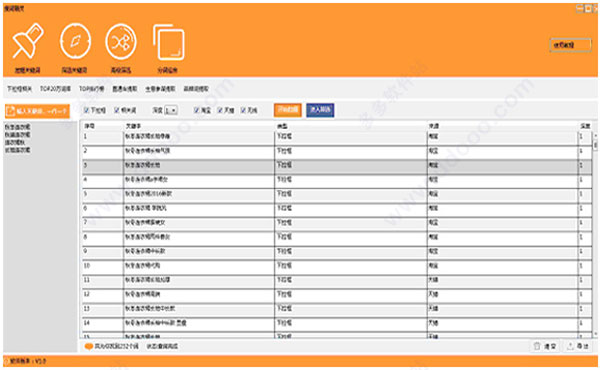Toggle the 无线 source checkbox
This screenshot has height=370, width=600.
[243, 110]
